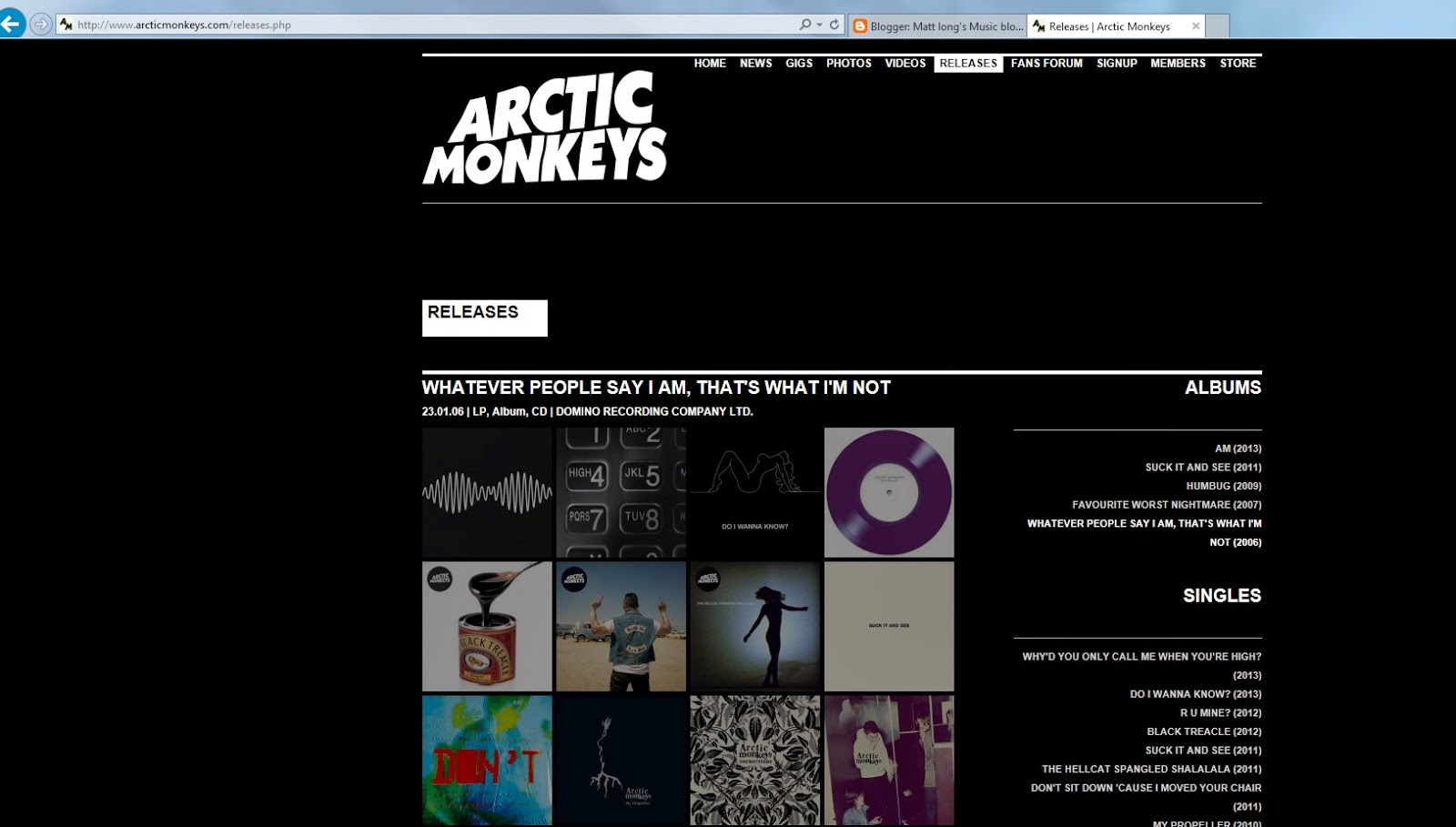The image size is (1456, 827).
Task: Open the new tab button
Action: coord(1218,26)
